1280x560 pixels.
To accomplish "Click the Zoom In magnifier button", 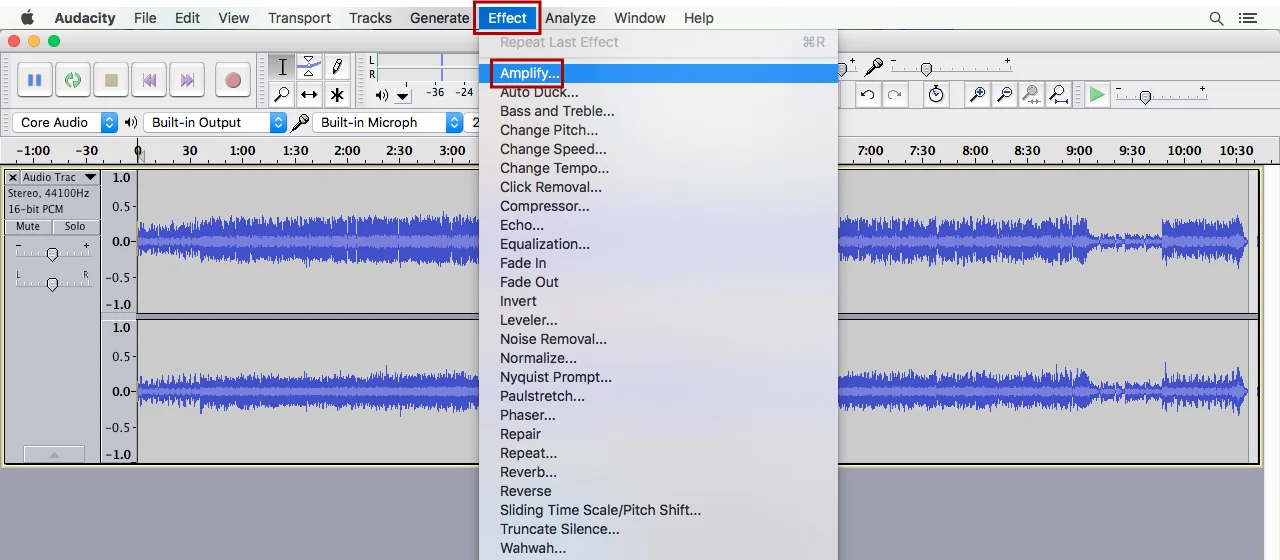I will click(978, 95).
